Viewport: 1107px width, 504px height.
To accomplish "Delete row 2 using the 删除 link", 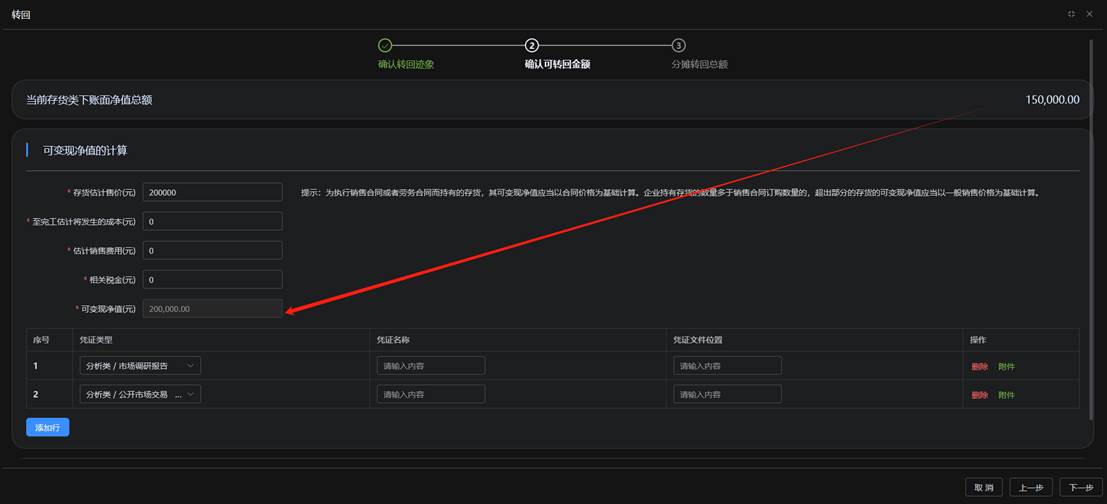I will click(x=979, y=395).
